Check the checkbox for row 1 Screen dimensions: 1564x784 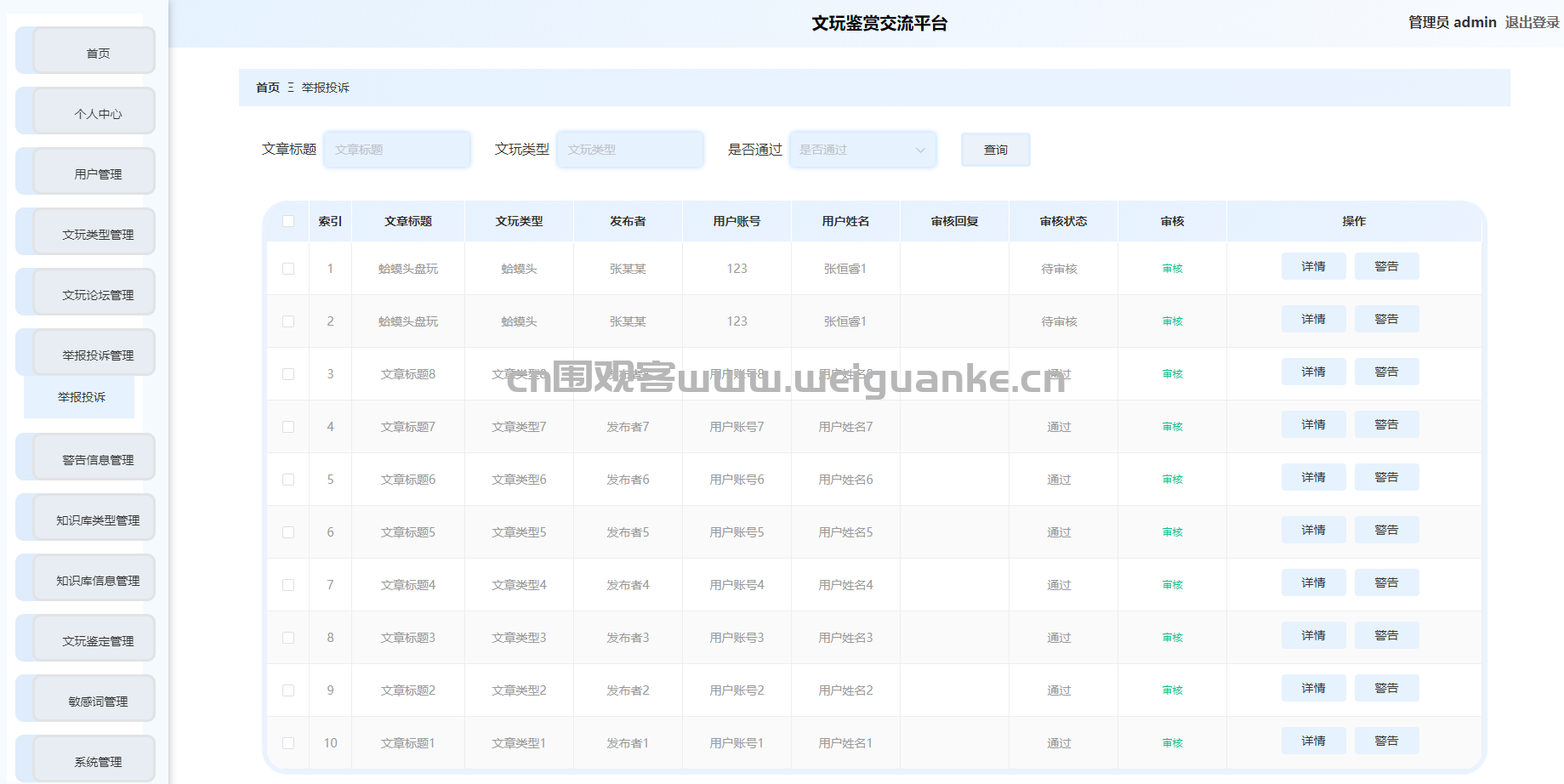(288, 269)
